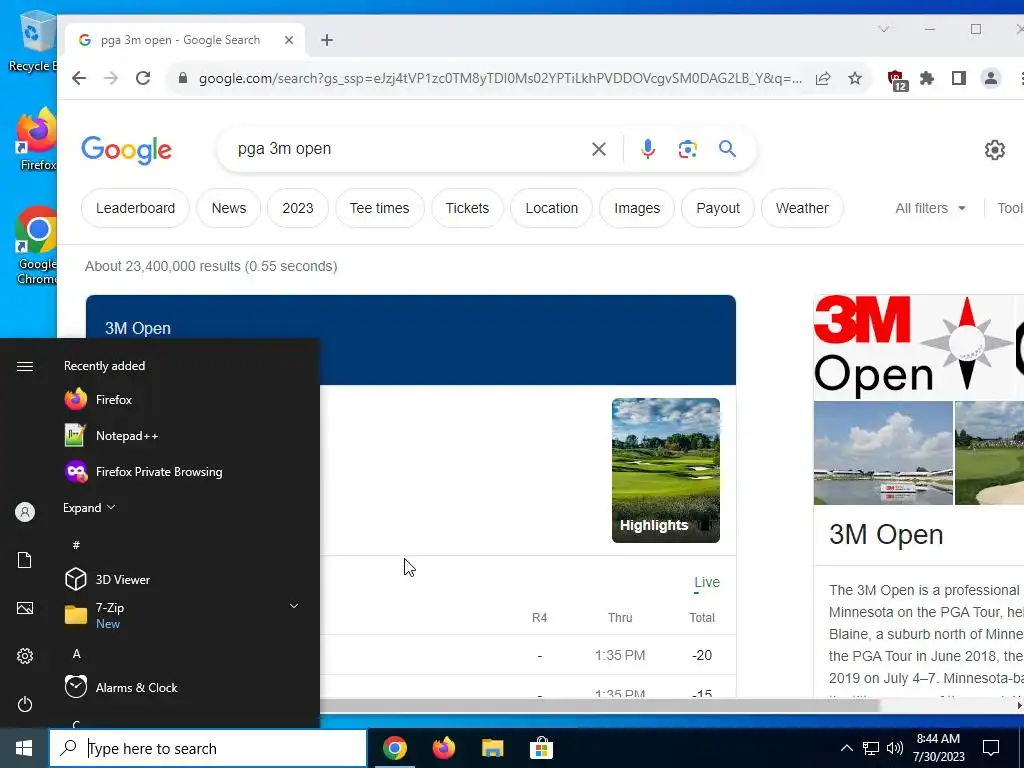Clear the search box with the X icon
1024x768 pixels.
(598, 149)
